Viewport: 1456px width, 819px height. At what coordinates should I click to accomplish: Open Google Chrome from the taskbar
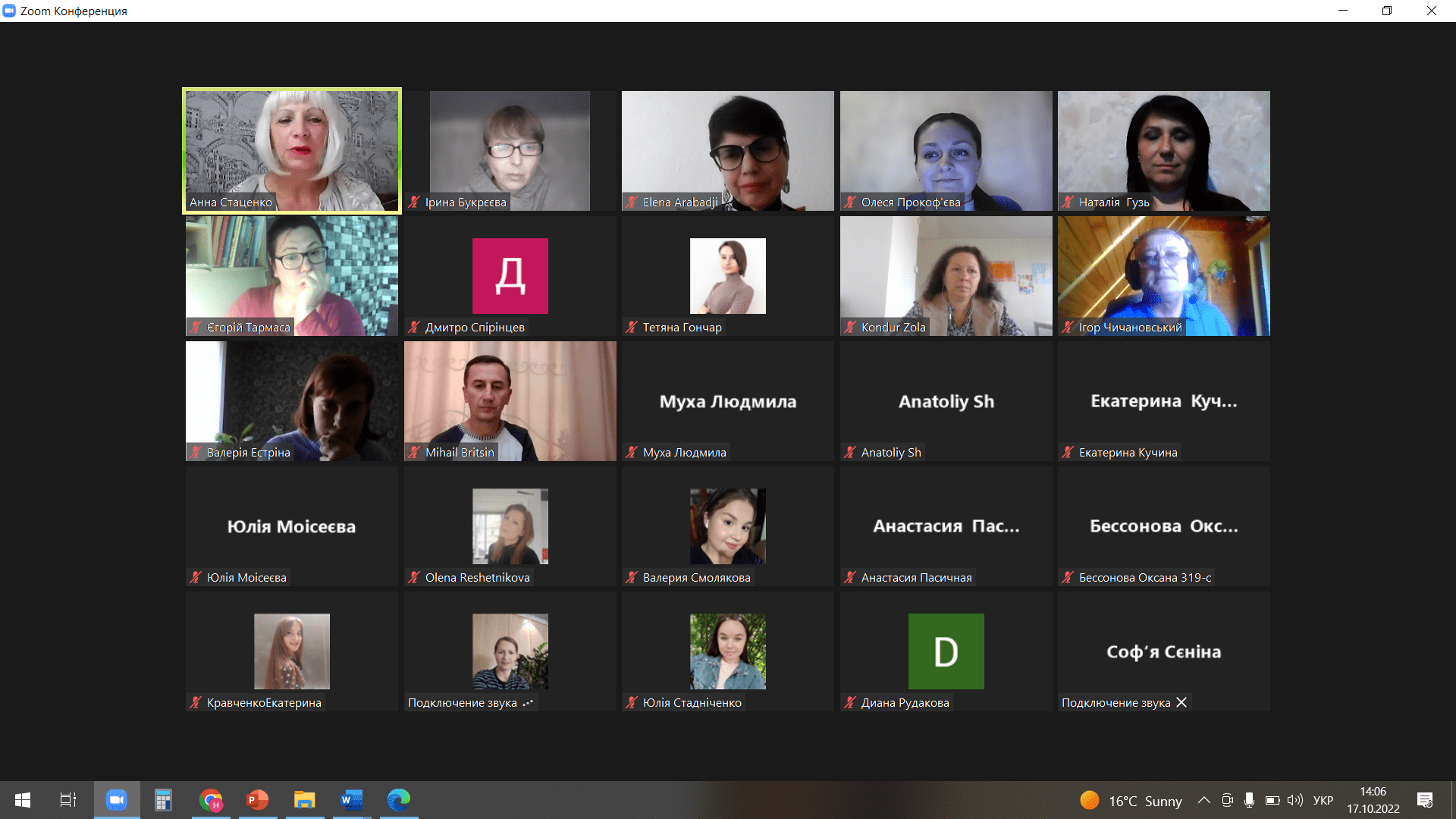tap(211, 800)
